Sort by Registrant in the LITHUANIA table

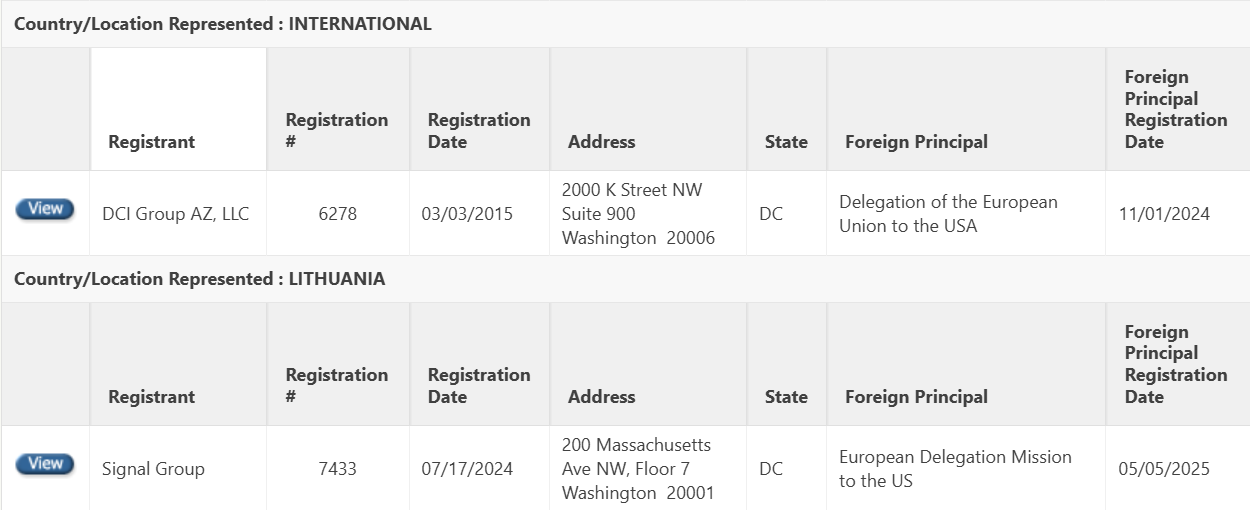151,397
